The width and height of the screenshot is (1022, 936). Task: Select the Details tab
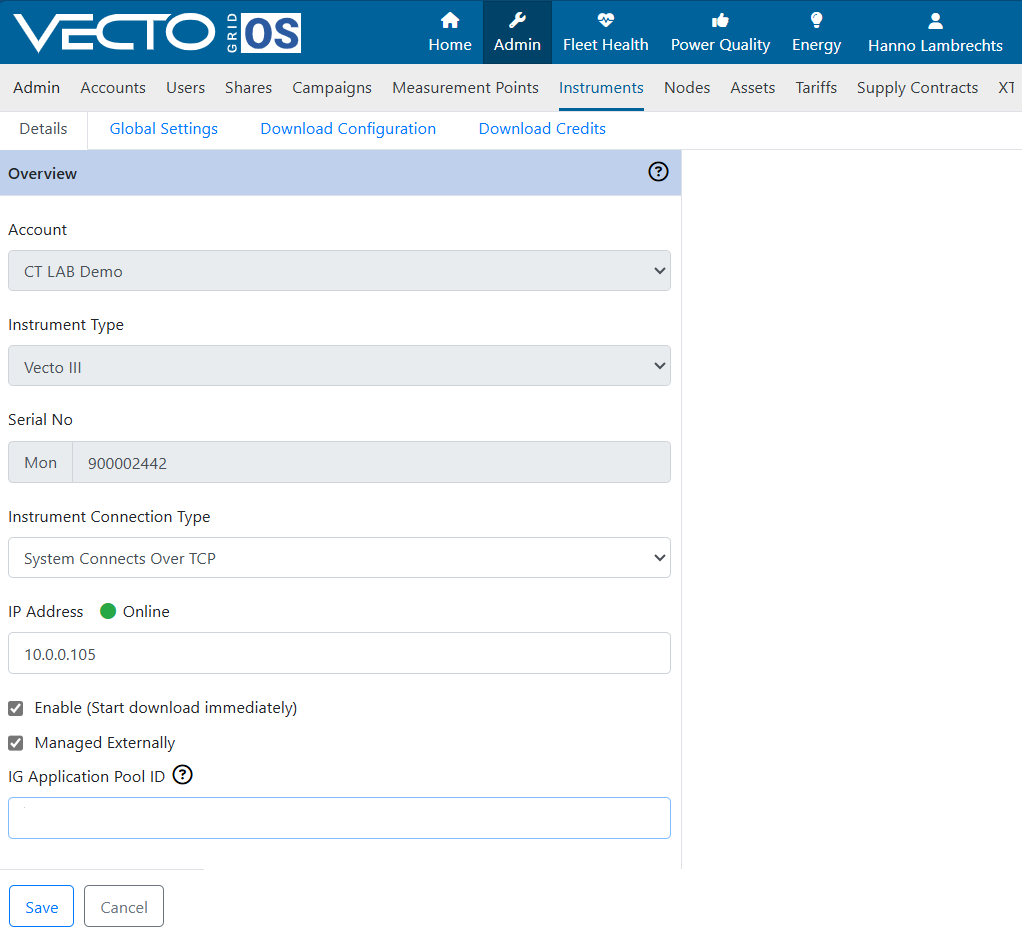click(43, 129)
